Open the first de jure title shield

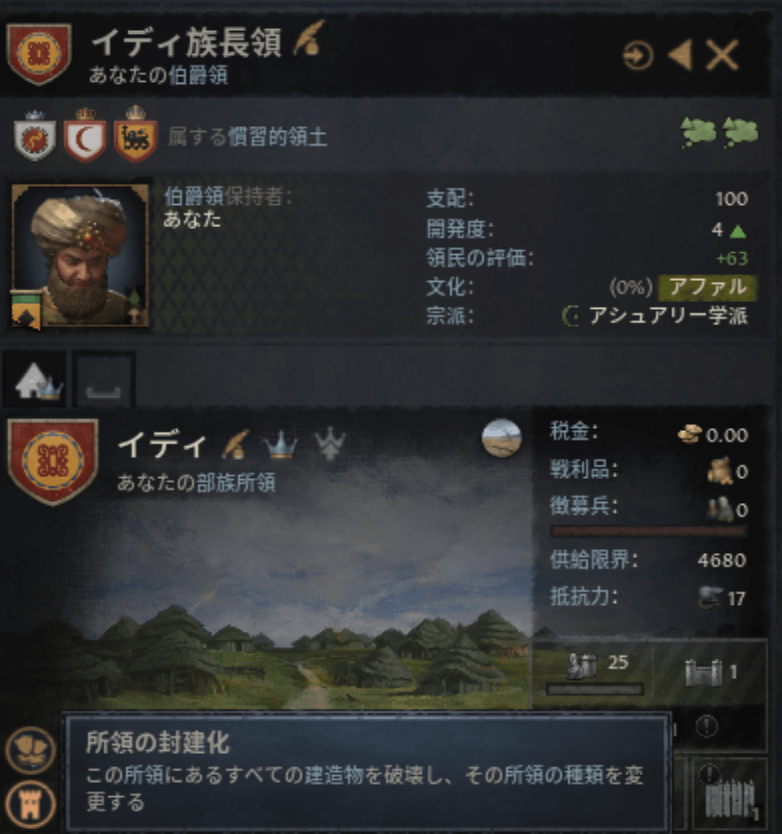(x=35, y=136)
